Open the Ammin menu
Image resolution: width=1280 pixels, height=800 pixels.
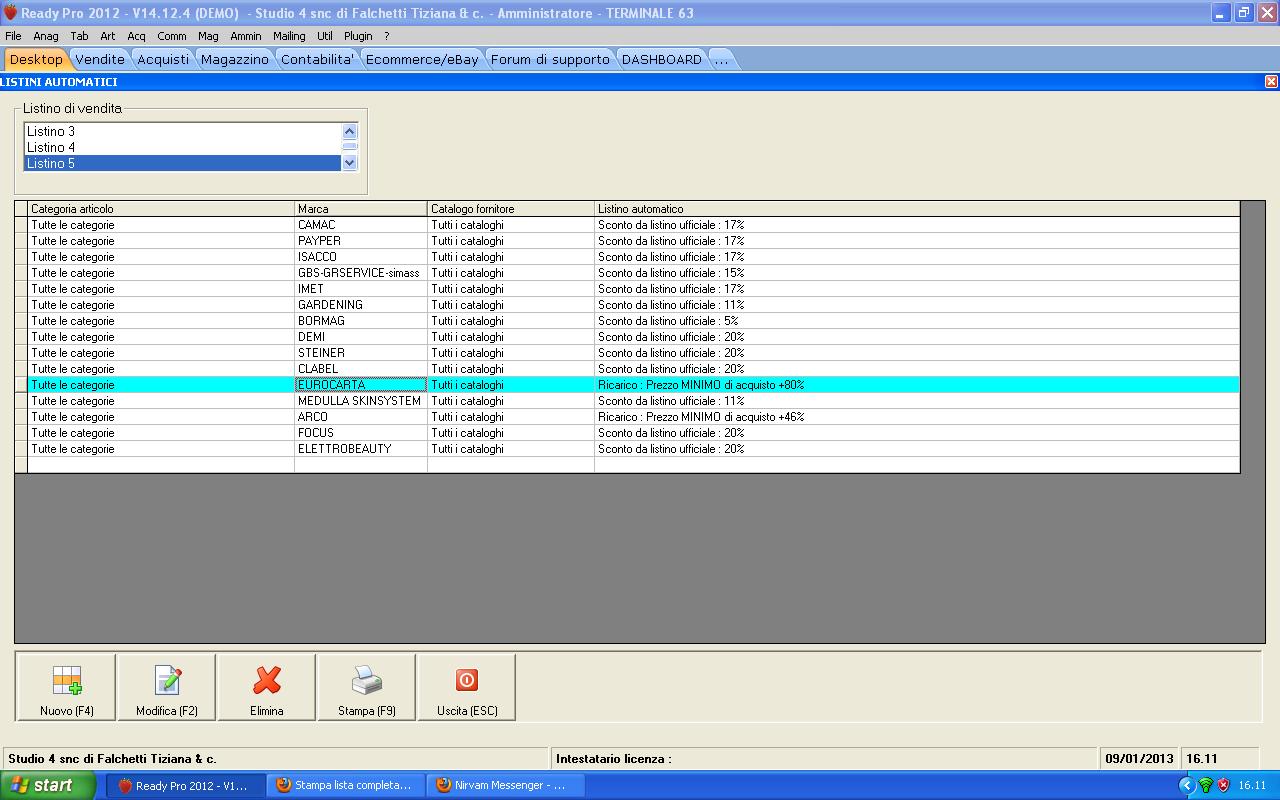[246, 36]
